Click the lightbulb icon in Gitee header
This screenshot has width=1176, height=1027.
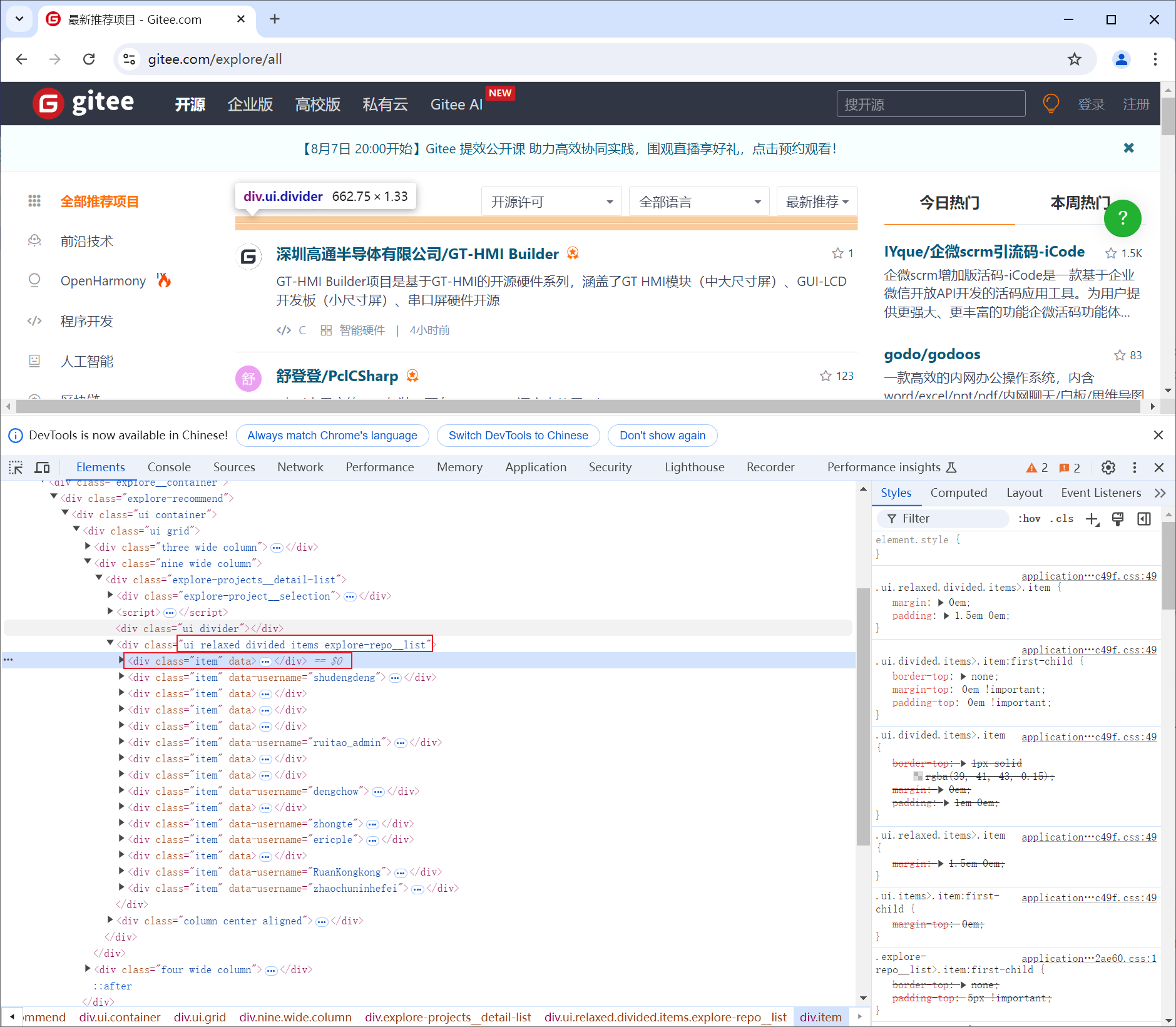tap(1051, 104)
